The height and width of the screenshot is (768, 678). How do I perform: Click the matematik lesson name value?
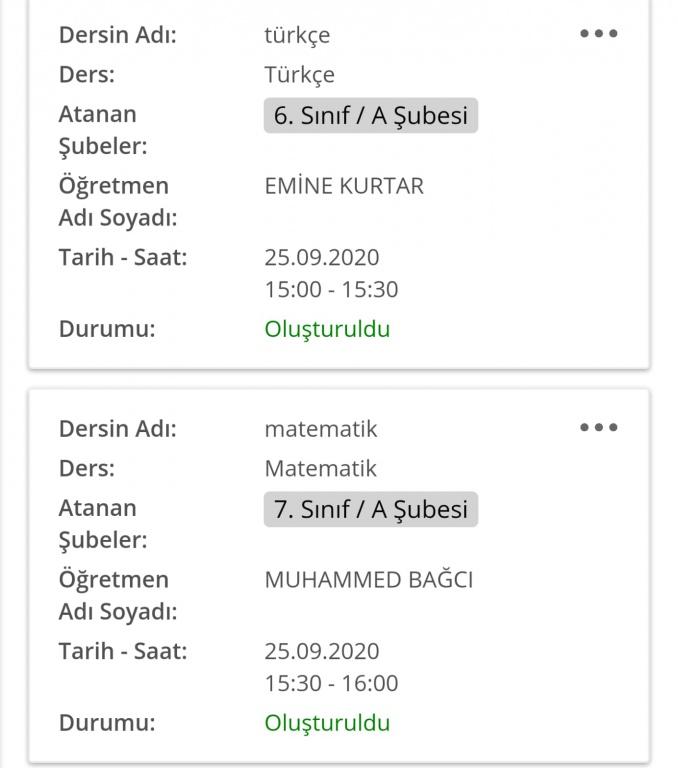(x=321, y=429)
